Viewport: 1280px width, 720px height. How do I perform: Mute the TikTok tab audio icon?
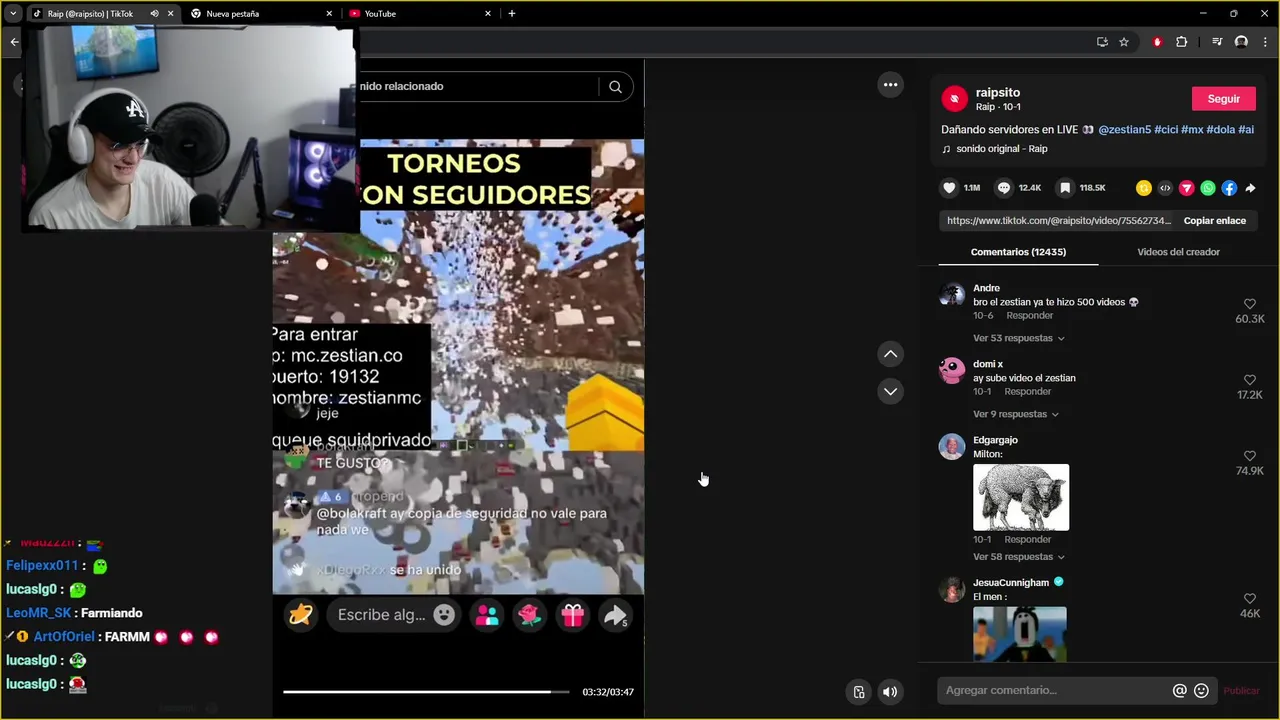click(154, 14)
